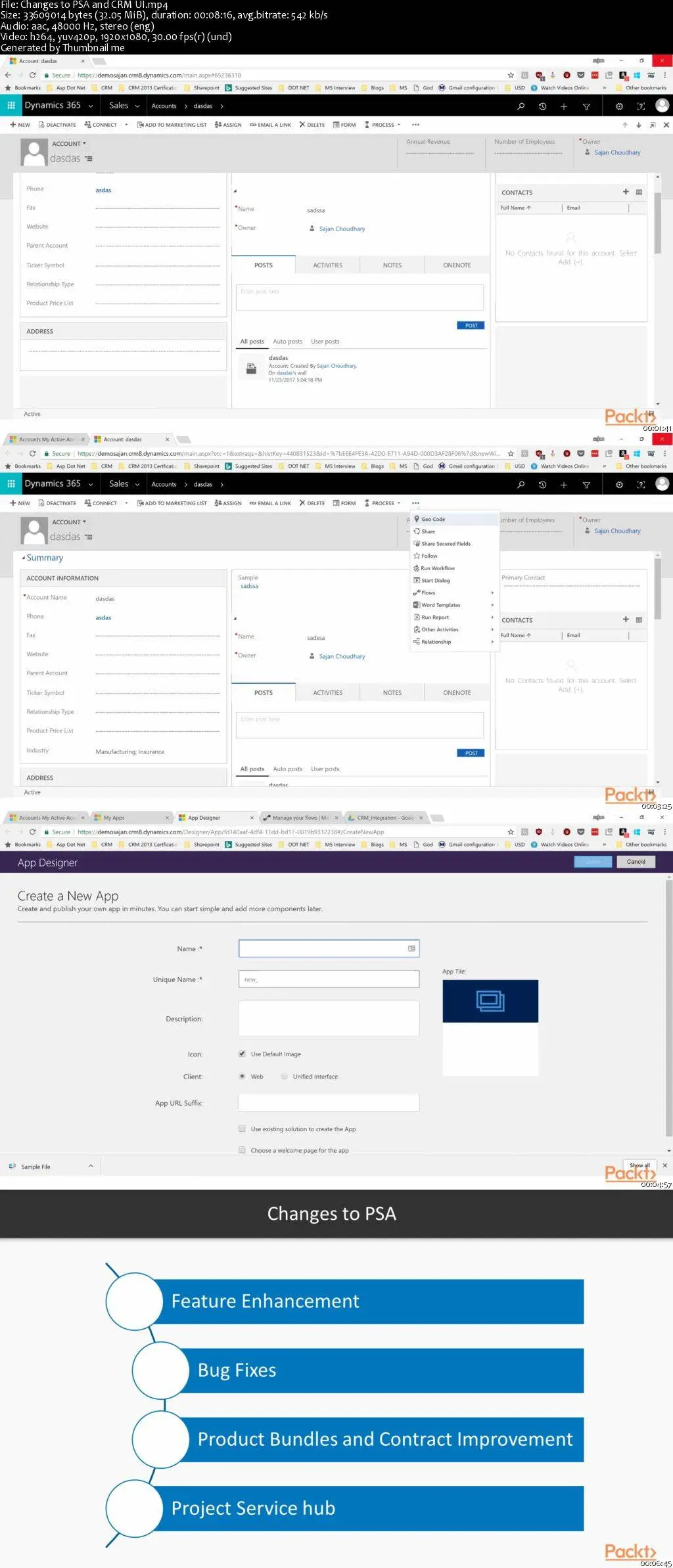Click quick-create plus icon in the 00:01:41 frame navbar
The height and width of the screenshot is (1568, 673).
point(564,106)
